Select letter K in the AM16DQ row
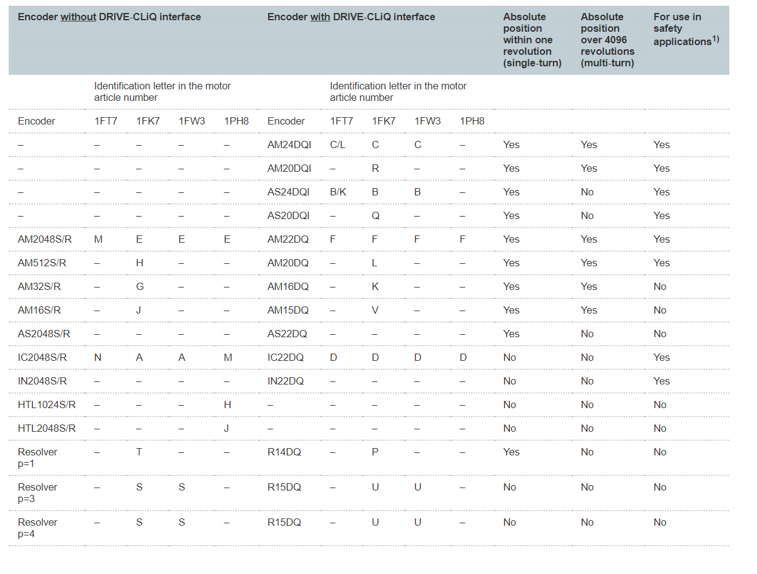The image size is (757, 574). pyautogui.click(x=375, y=287)
